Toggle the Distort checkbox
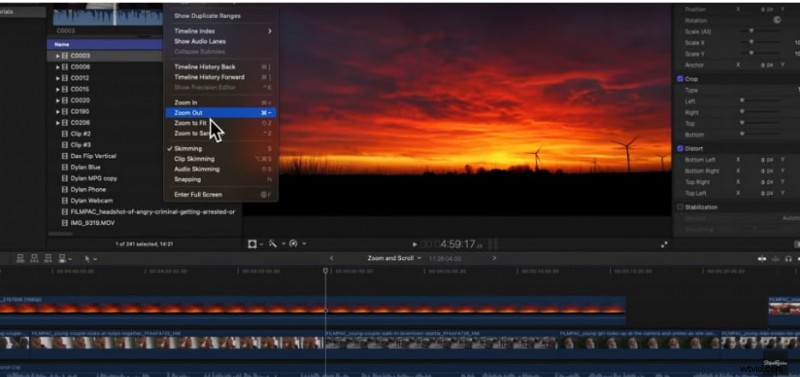The width and height of the screenshot is (800, 377). click(x=680, y=148)
